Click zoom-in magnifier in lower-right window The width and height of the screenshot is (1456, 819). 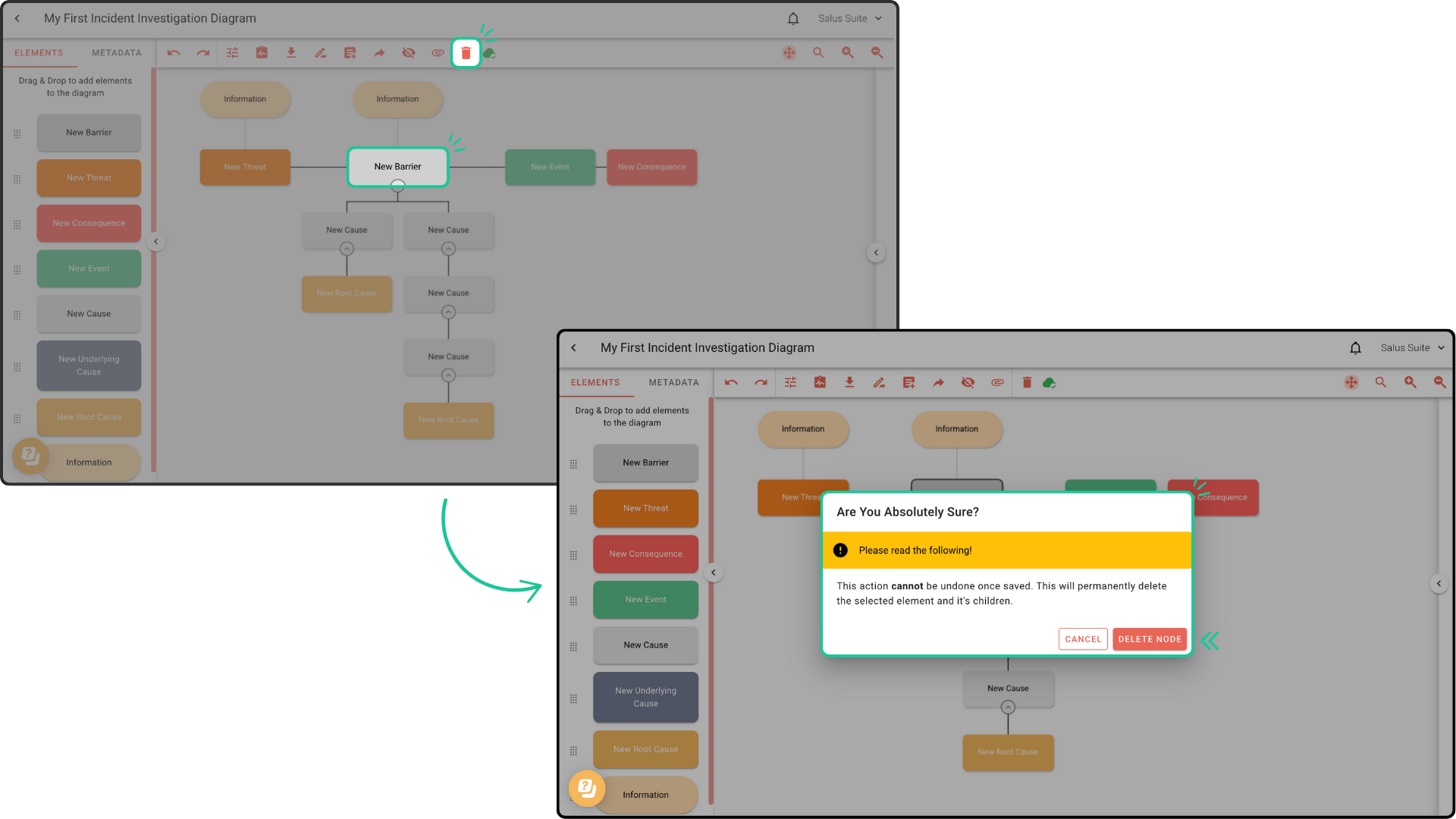pyautogui.click(x=1410, y=383)
